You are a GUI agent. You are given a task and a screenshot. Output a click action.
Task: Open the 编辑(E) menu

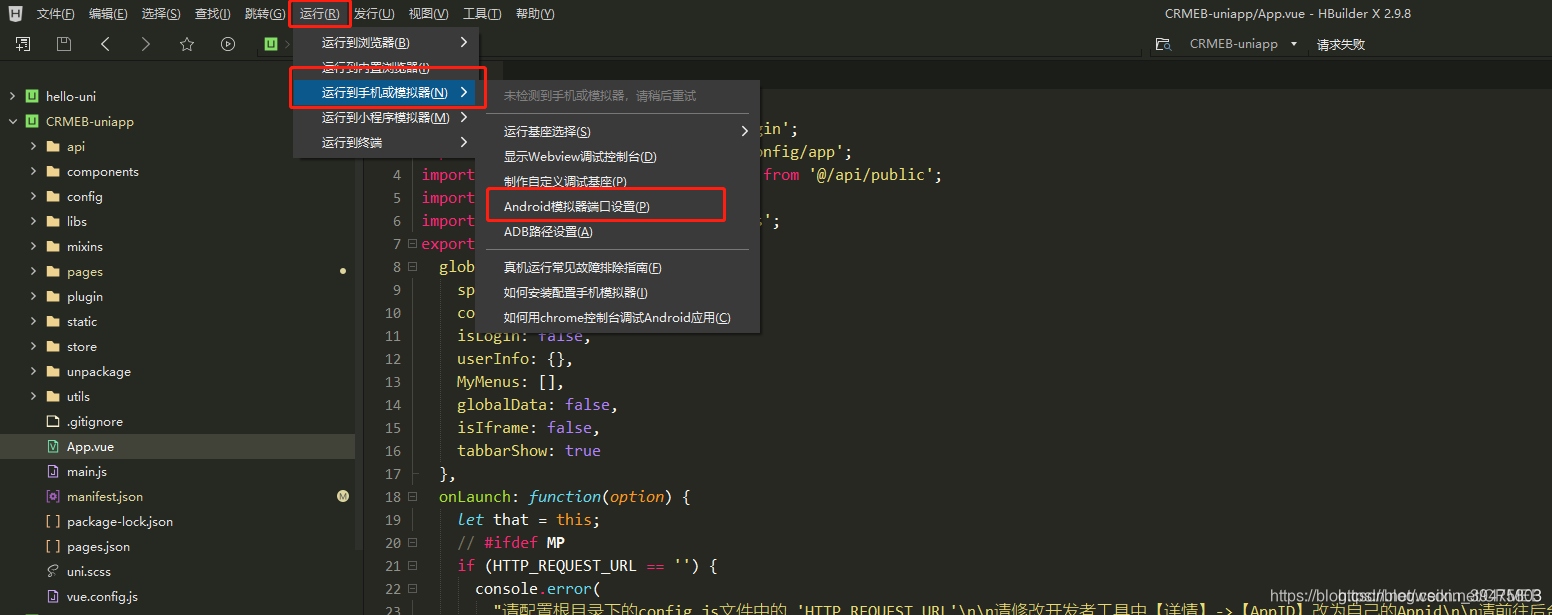[108, 14]
